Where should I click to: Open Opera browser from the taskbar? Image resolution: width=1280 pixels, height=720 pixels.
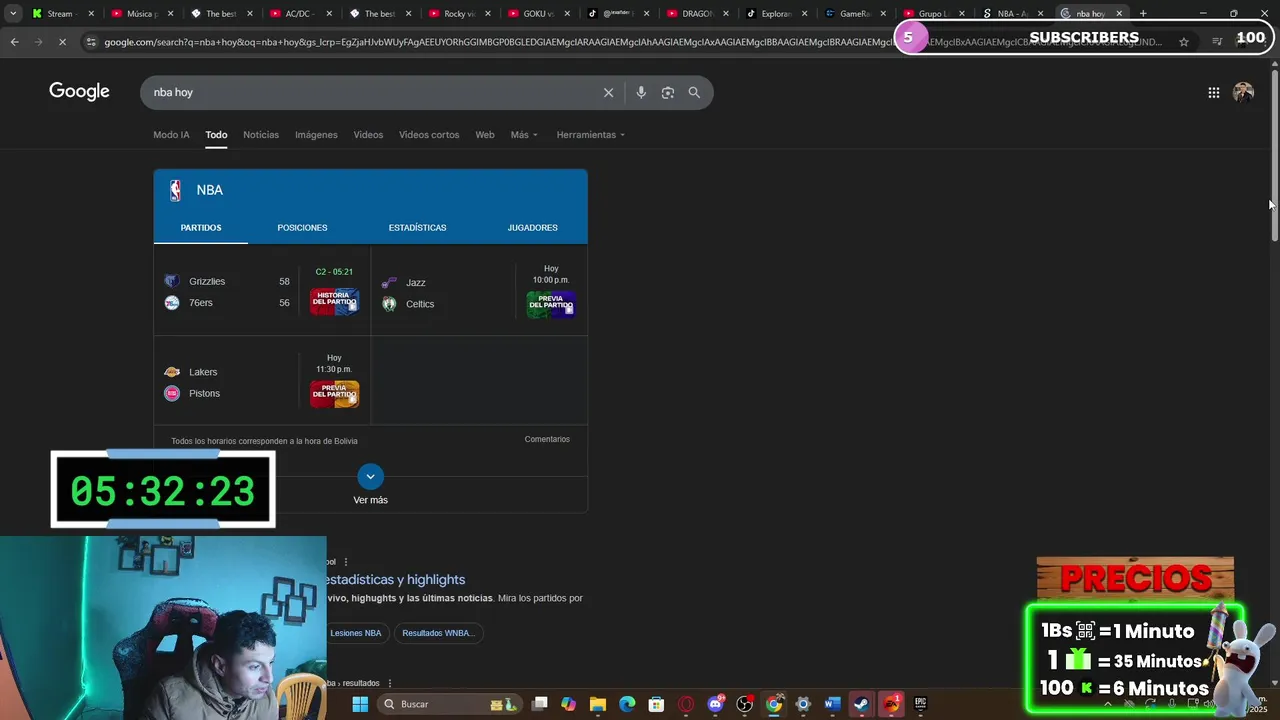tap(686, 704)
